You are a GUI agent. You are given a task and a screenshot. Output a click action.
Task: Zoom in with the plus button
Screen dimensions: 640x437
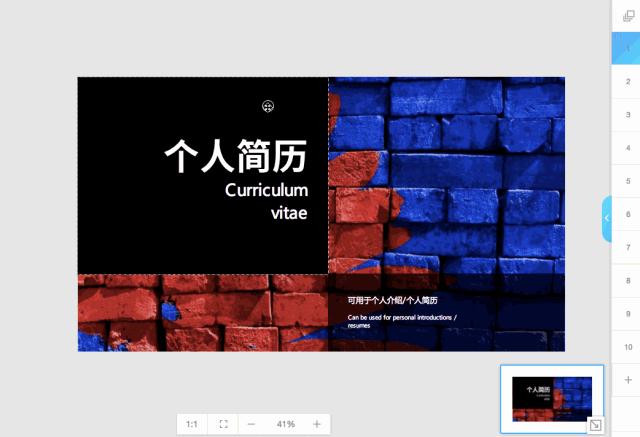[x=317, y=424]
